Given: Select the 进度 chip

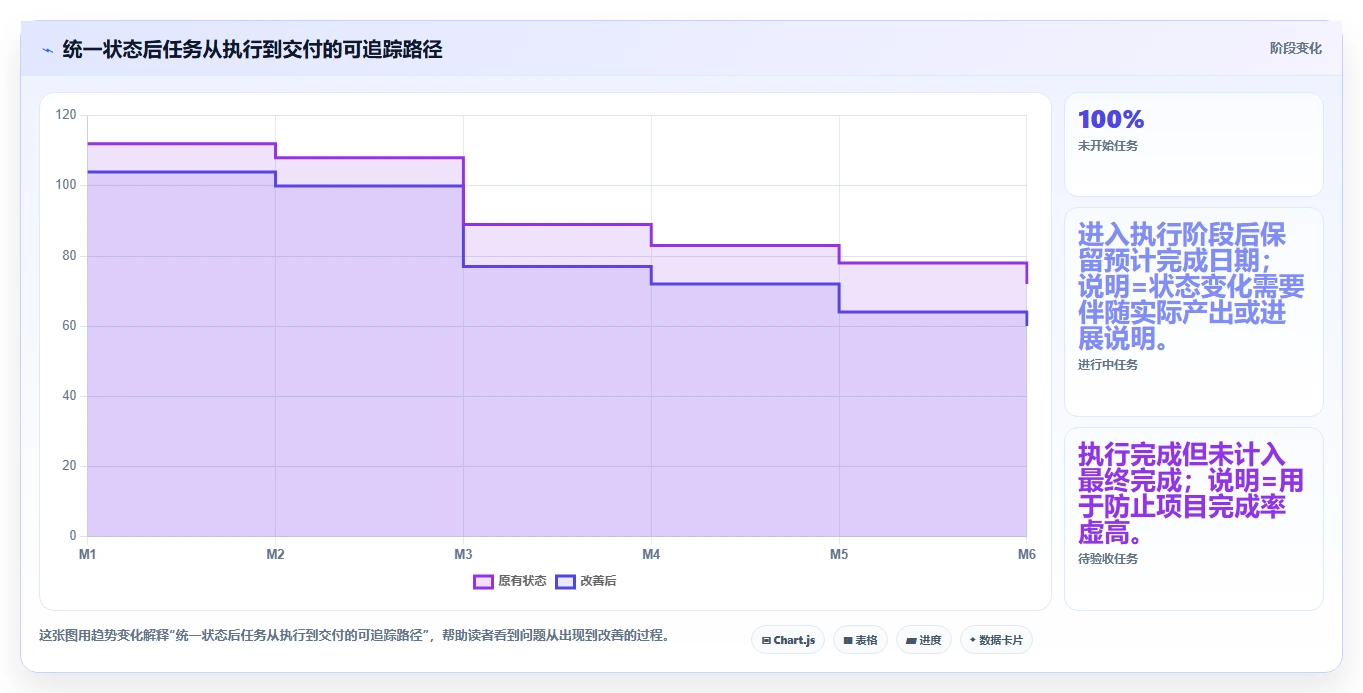Looking at the screenshot, I should click(x=923, y=640).
